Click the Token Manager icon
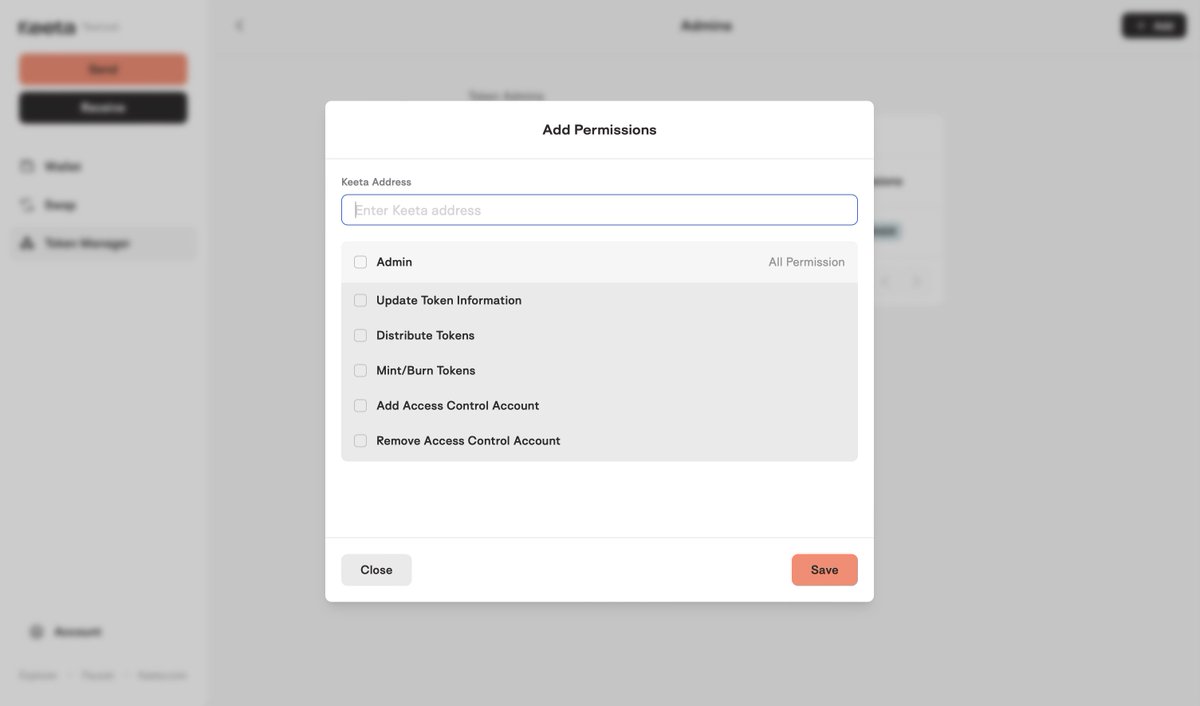 [27, 243]
